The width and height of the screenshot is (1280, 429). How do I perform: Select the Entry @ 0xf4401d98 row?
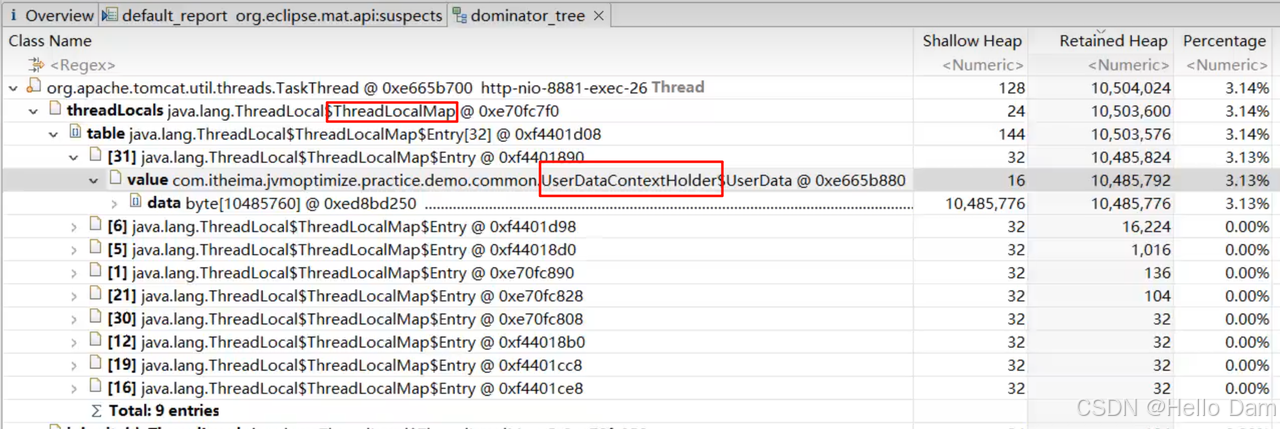[640, 226]
